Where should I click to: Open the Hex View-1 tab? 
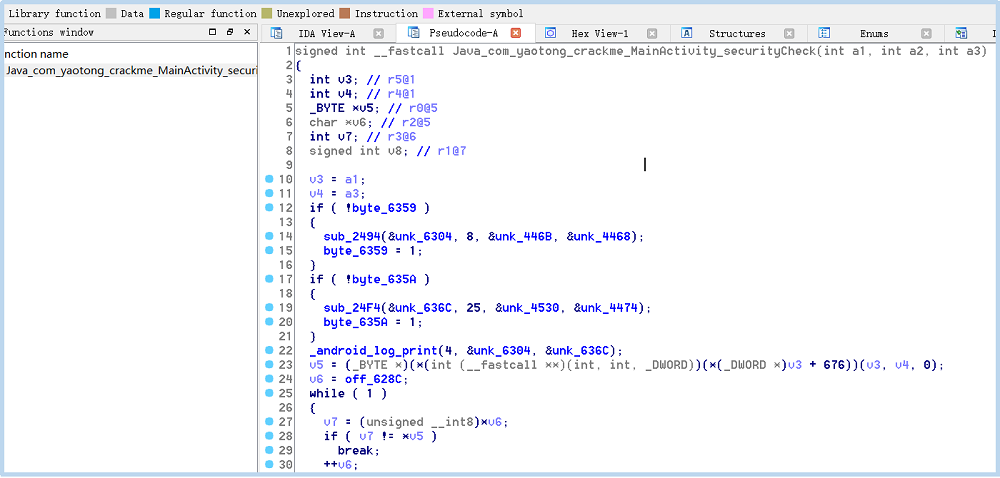pyautogui.click(x=599, y=34)
